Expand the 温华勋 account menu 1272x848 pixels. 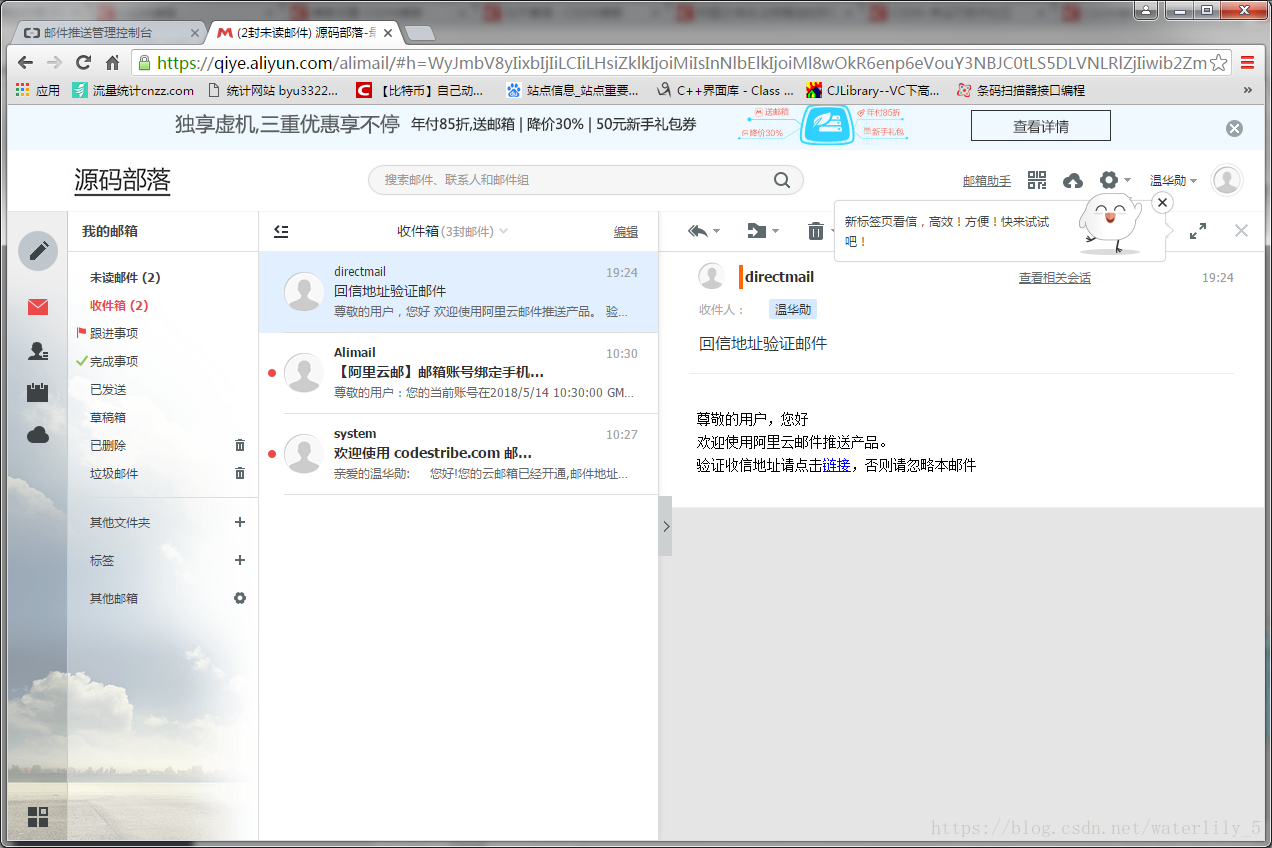point(1173,181)
